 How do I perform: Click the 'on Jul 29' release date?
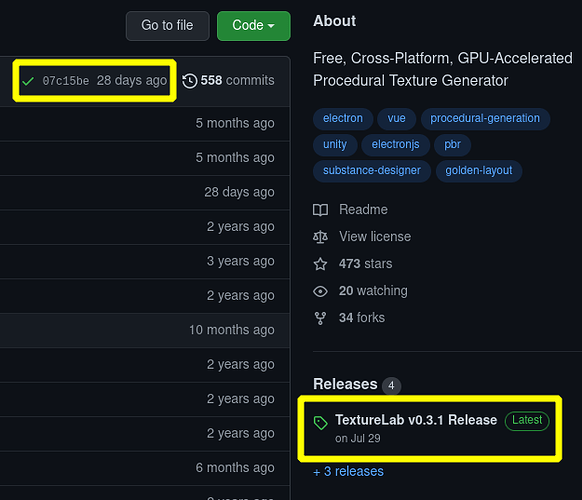pos(358,438)
